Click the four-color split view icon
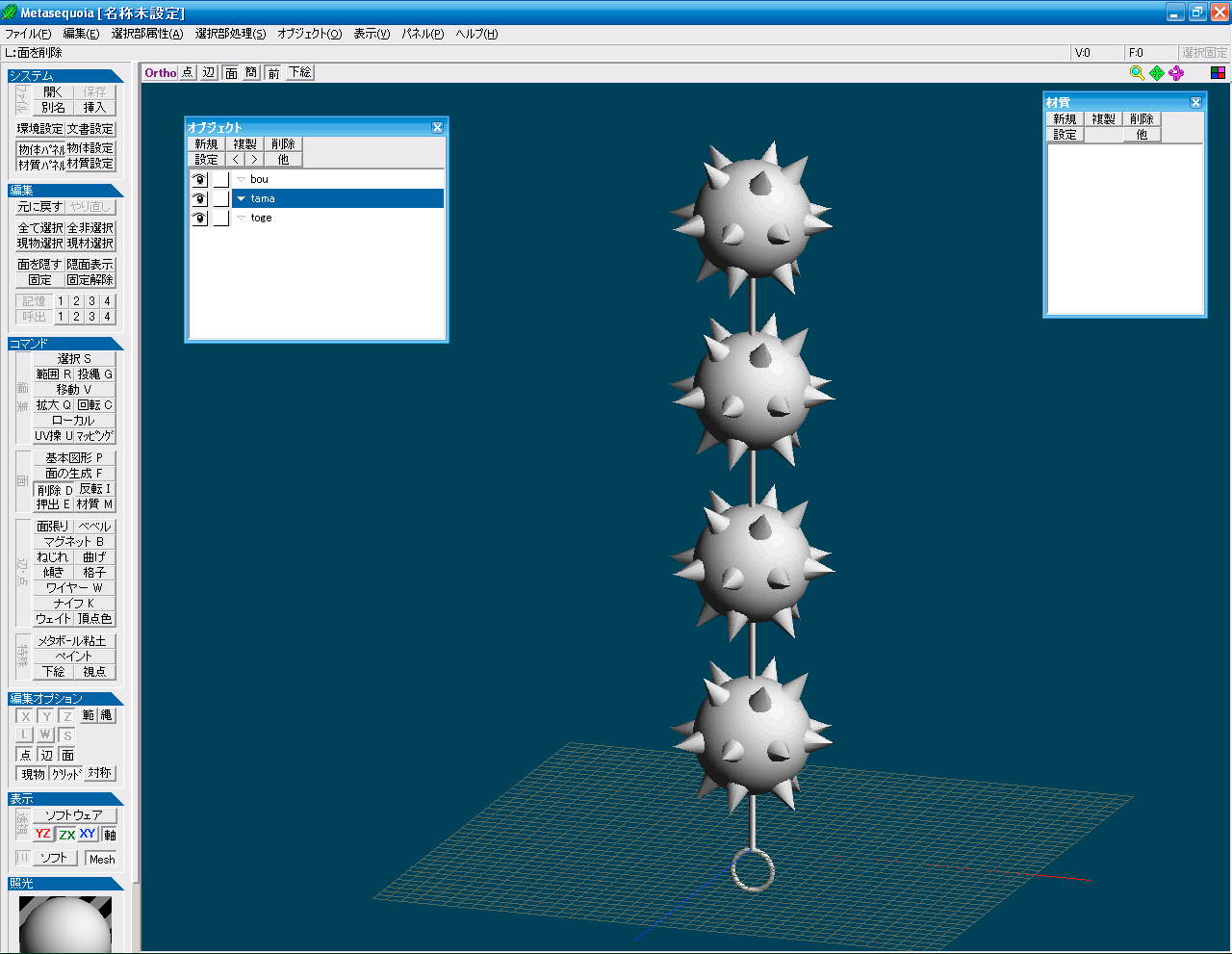 [x=1218, y=73]
